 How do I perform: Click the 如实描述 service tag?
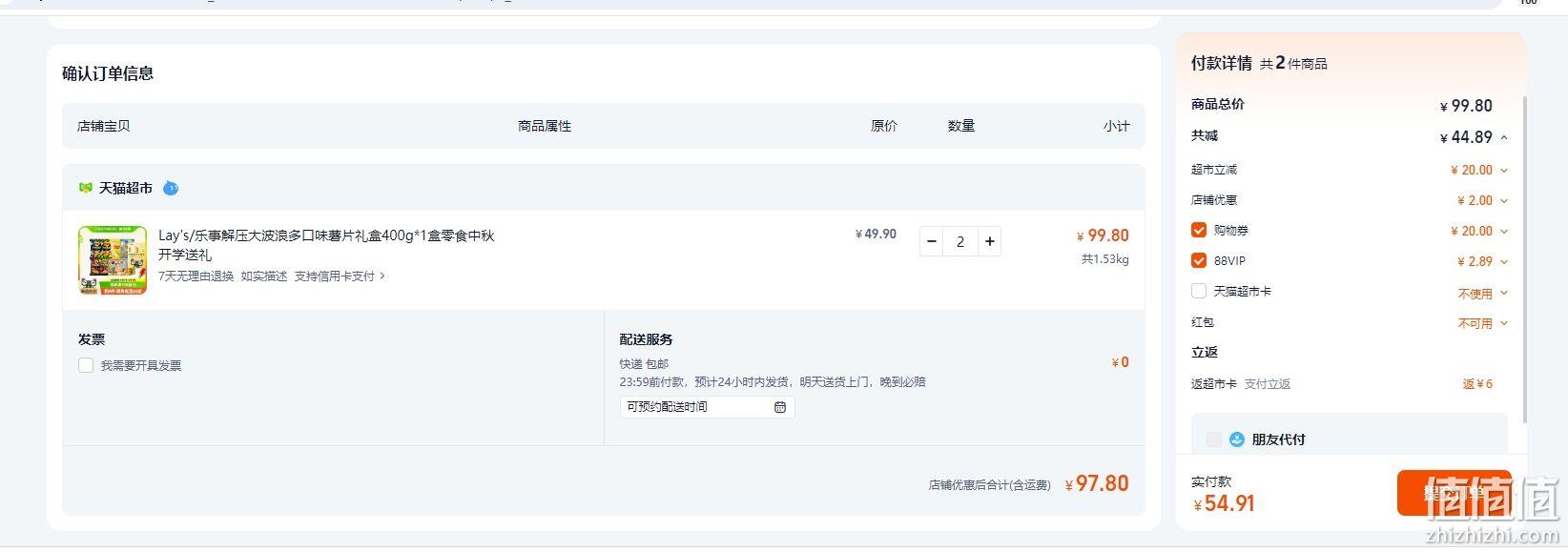point(263,276)
